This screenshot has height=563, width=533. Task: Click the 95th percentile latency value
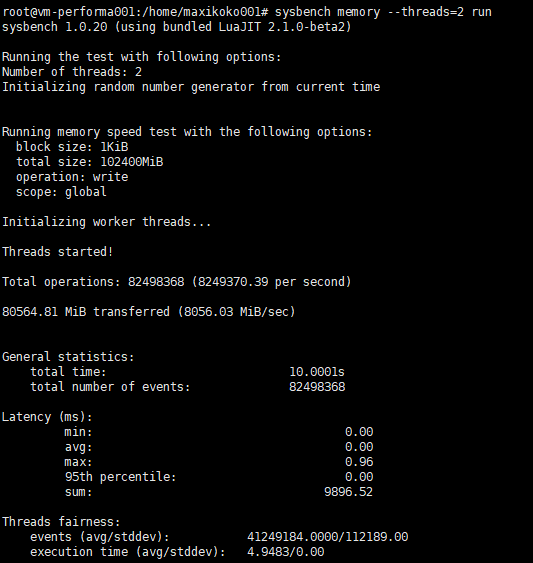tap(359, 477)
